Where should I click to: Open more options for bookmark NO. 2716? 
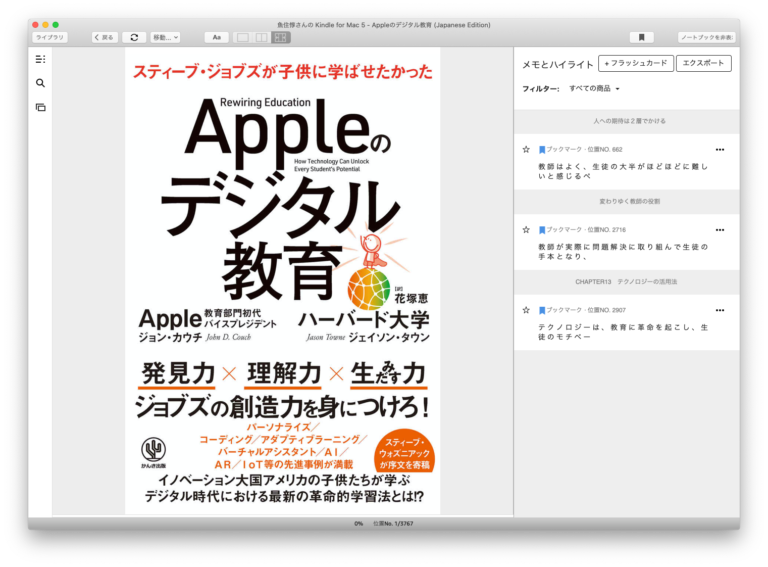coord(720,230)
